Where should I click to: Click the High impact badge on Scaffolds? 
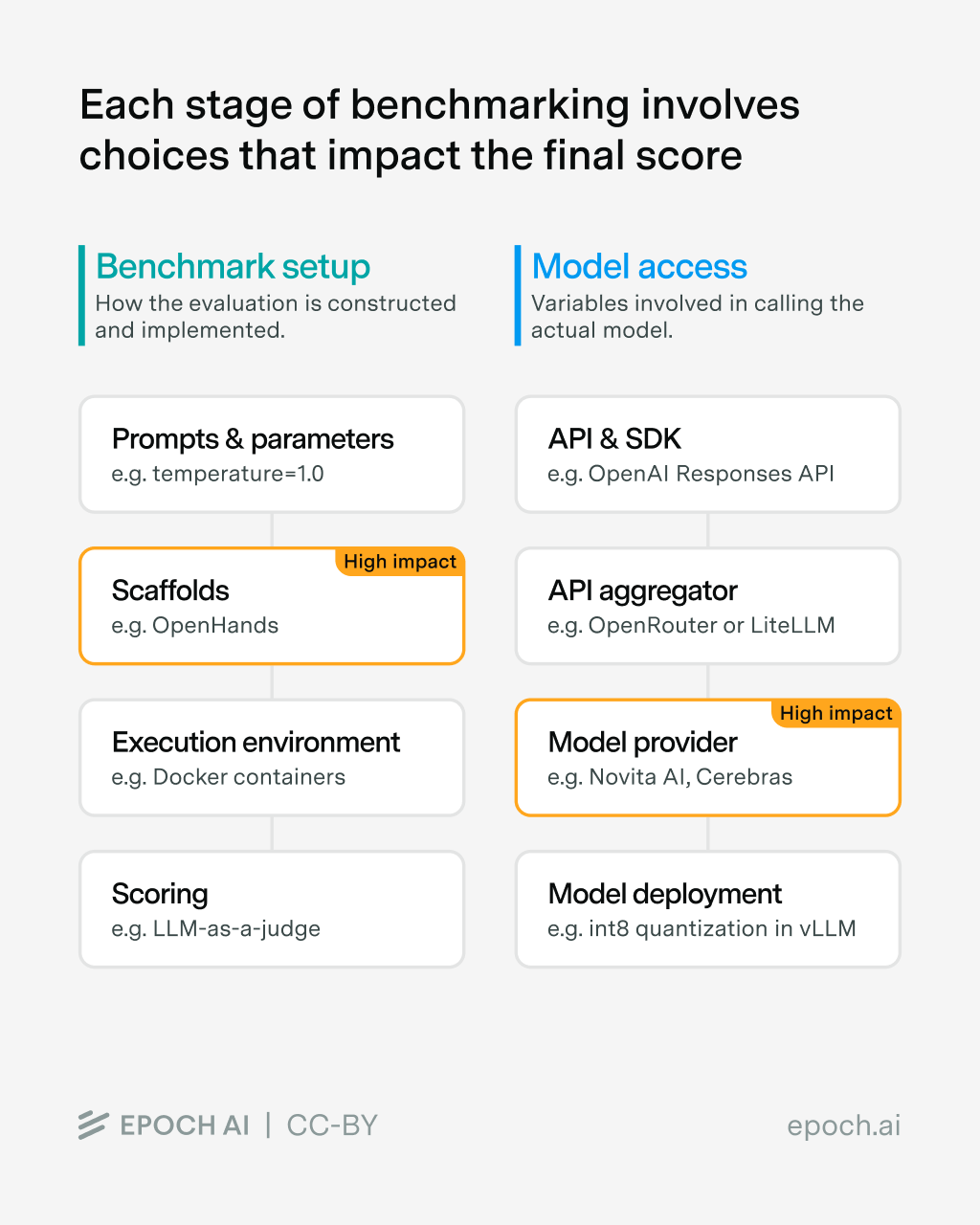click(400, 562)
